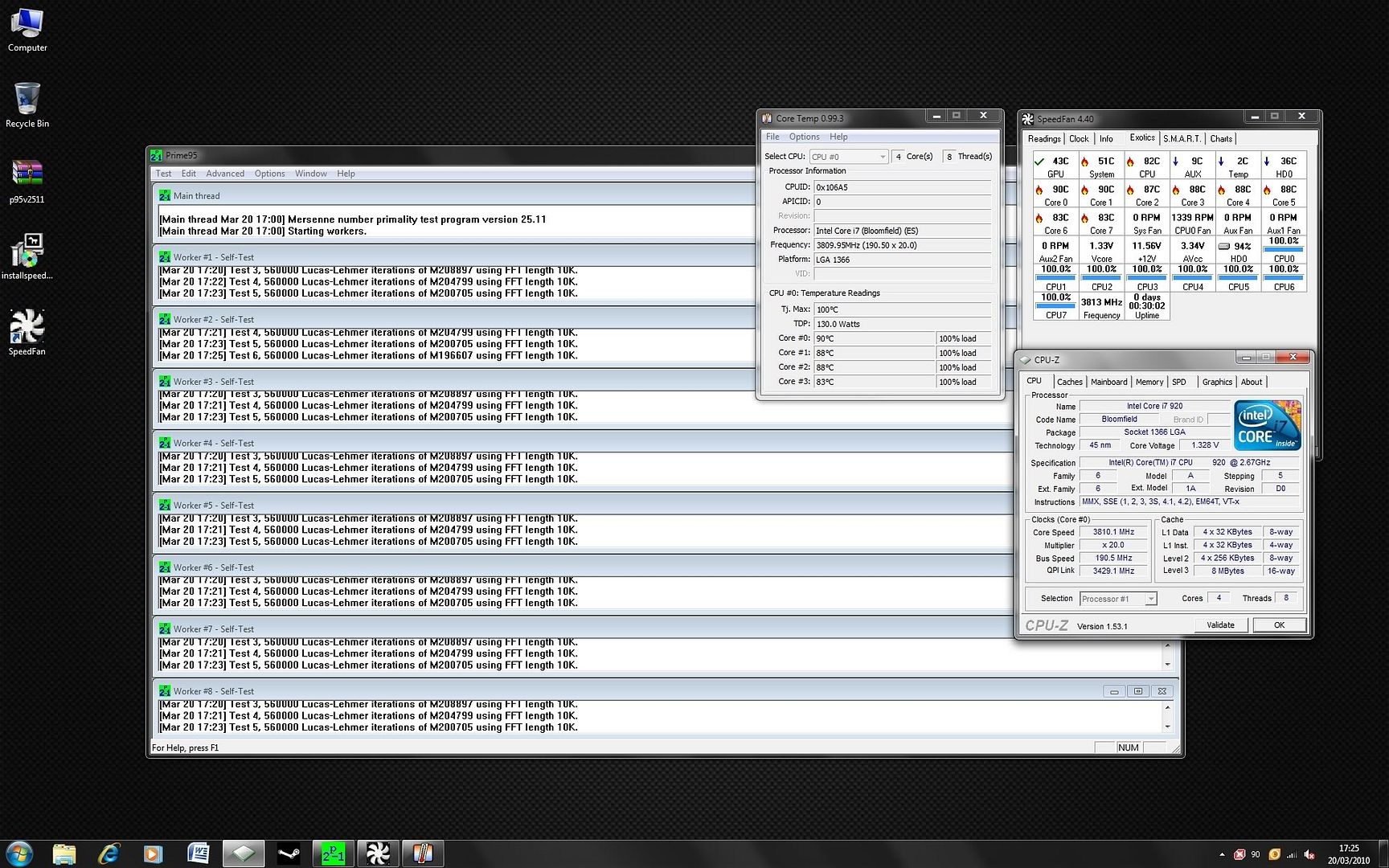This screenshot has width=1389, height=868.
Task: Switch to CPU-Z Mainboard tab
Action: 1108,383
